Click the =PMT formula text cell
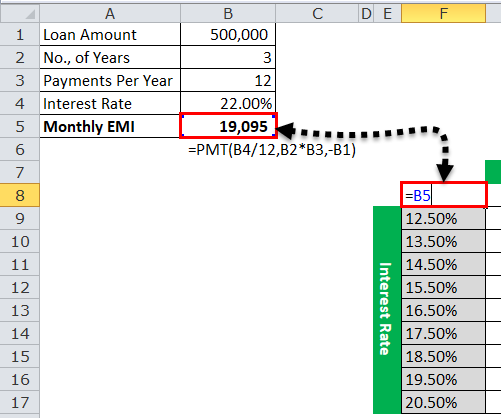The height and width of the screenshot is (418, 501). click(272, 150)
